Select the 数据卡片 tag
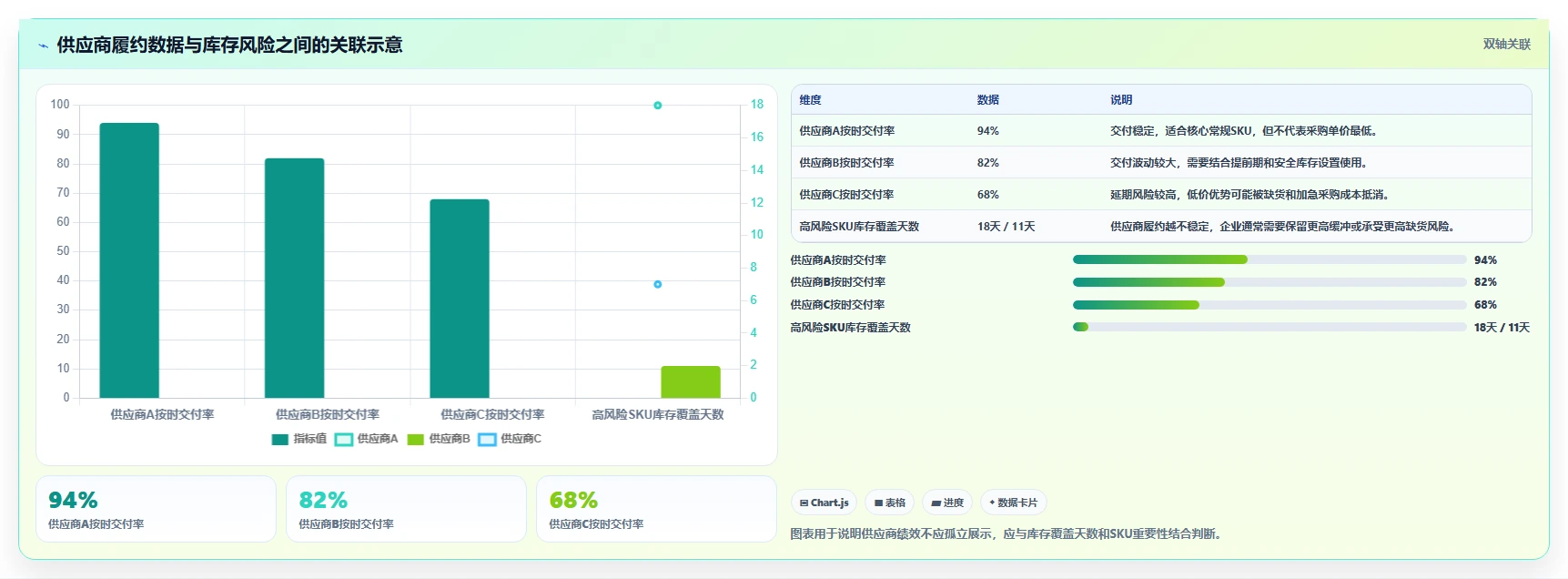This screenshot has height=579, width=1568. pyautogui.click(x=1013, y=503)
